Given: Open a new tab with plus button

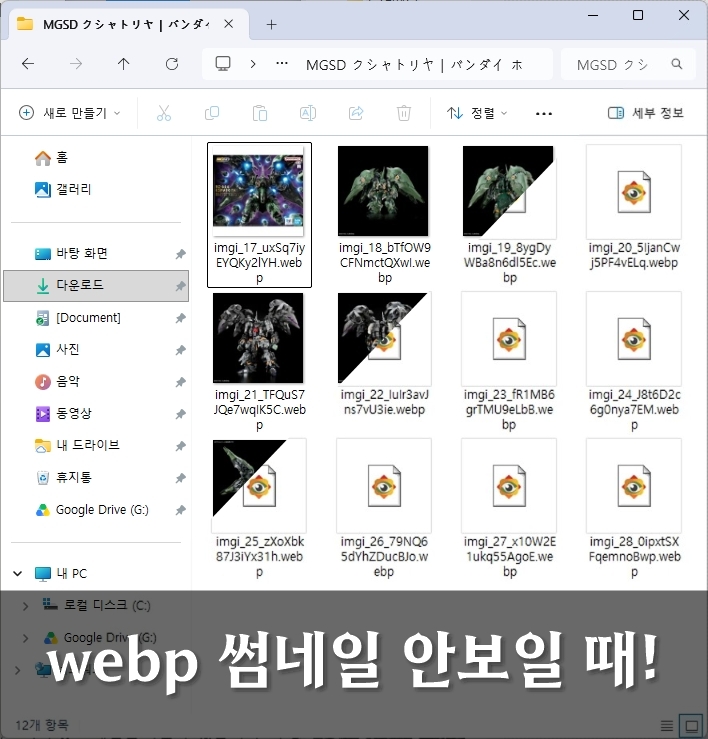Looking at the screenshot, I should (272, 25).
